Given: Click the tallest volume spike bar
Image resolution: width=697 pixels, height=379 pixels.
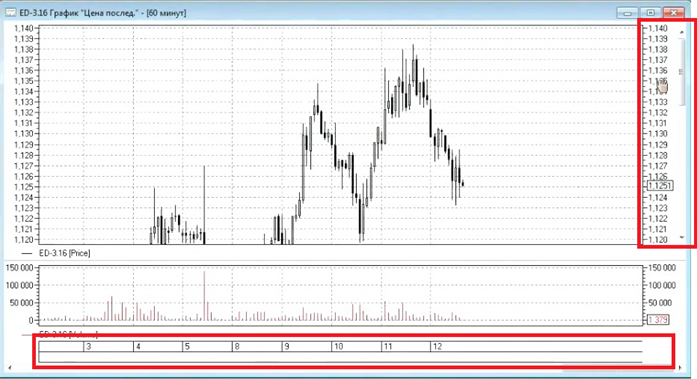Looking at the screenshot, I should point(204,295).
